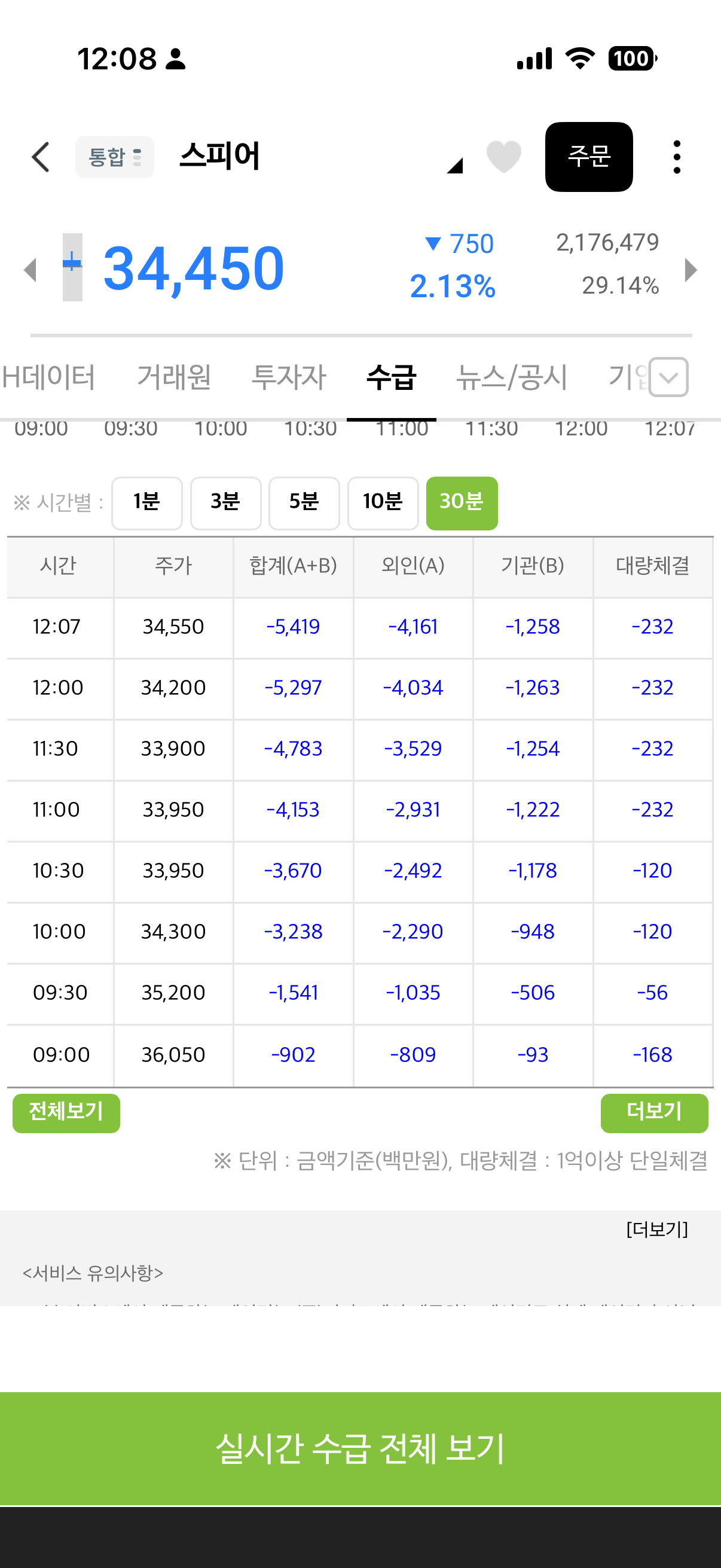Go to previous stock with left triangle
721x1568 pixels.
click(x=30, y=270)
